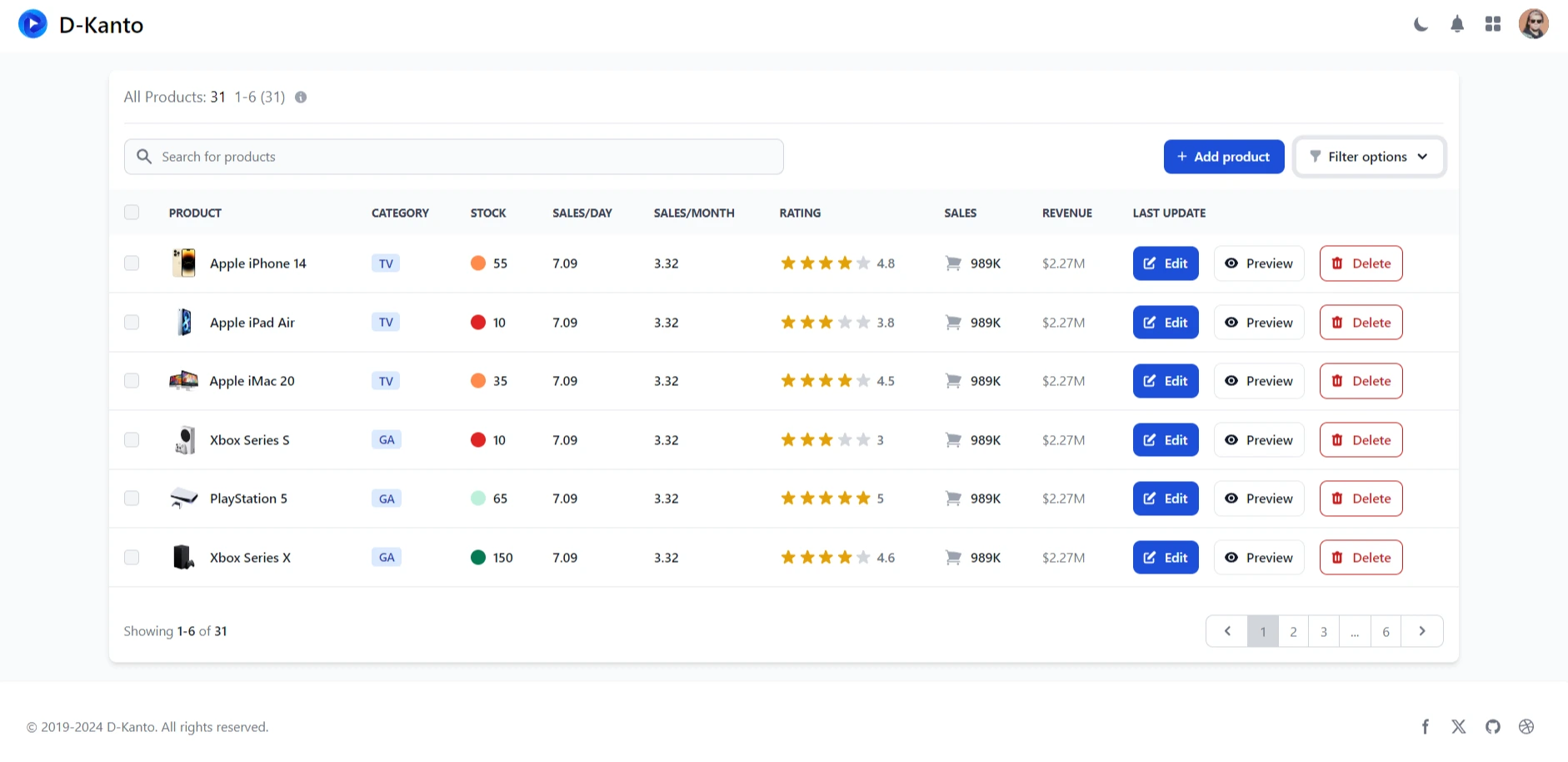Click the PRODUCT column header
Image resolution: width=1568 pixels, height=762 pixels.
195,213
